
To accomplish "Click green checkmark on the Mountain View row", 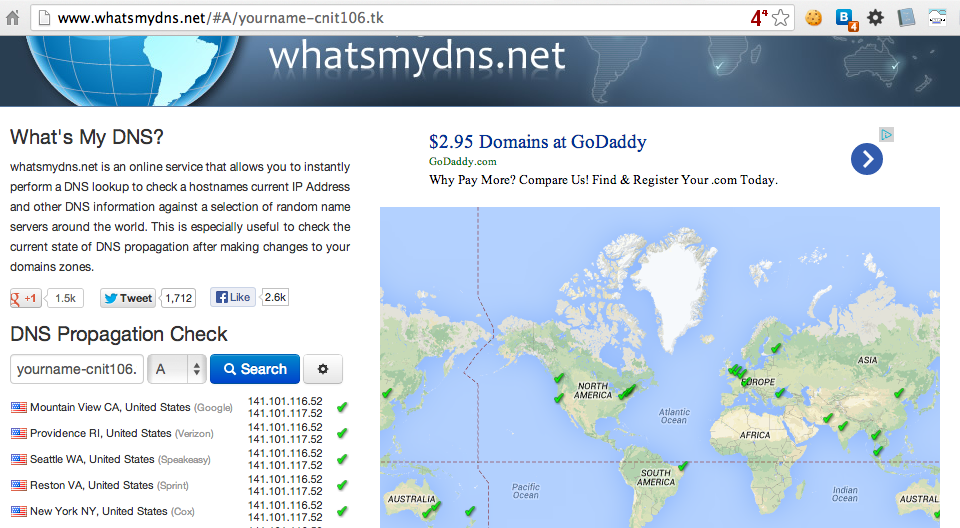I will pyautogui.click(x=342, y=407).
